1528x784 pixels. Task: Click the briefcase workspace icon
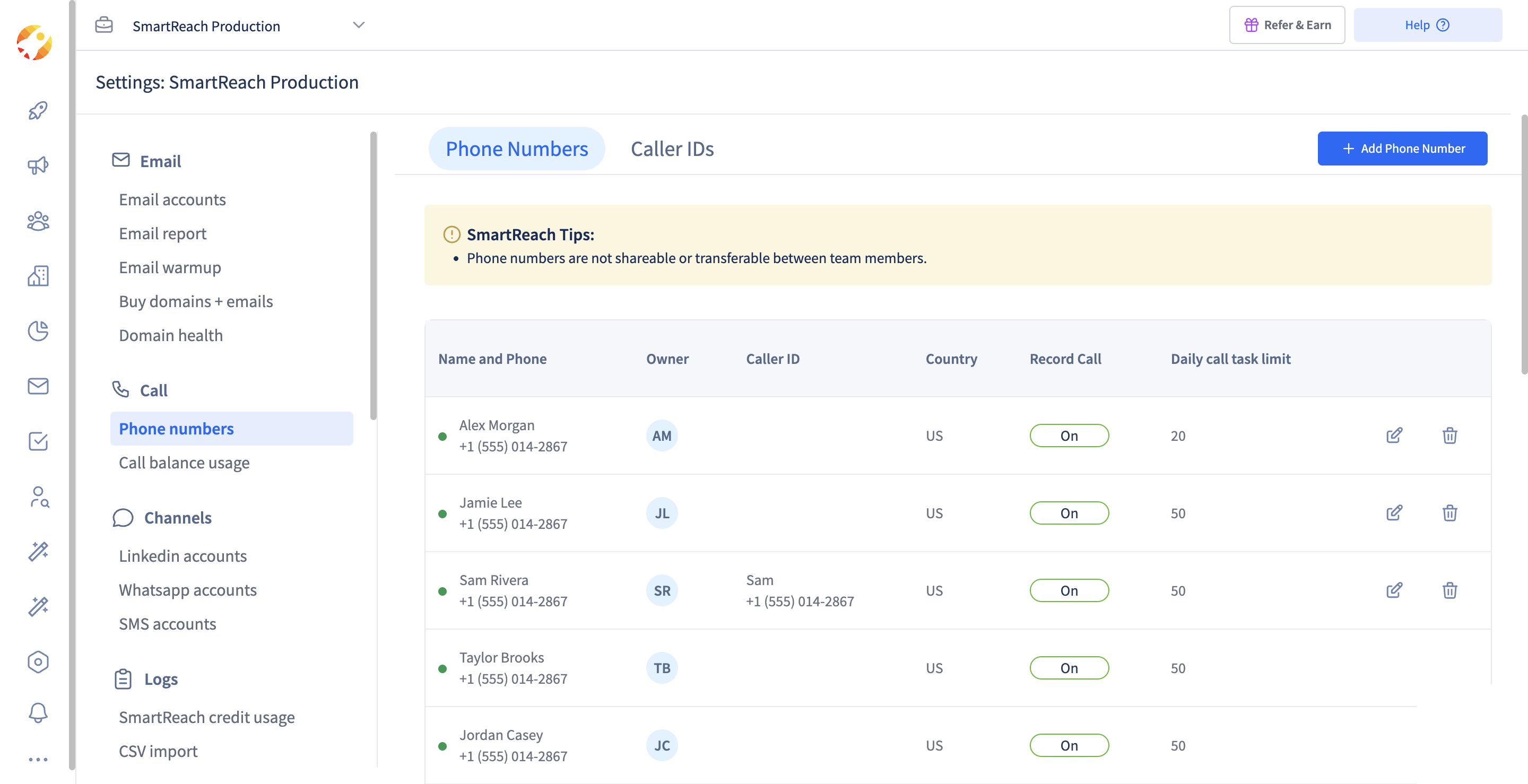point(104,25)
